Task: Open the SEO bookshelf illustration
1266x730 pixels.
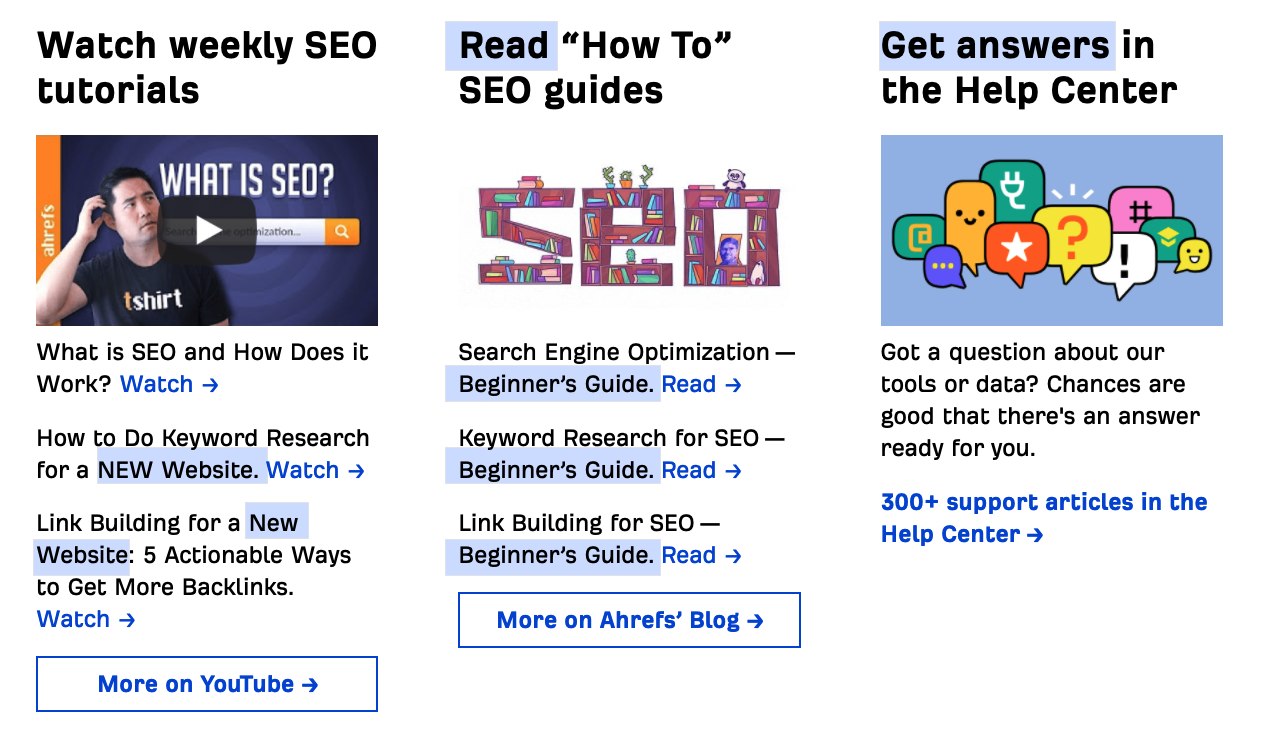Action: tap(628, 230)
